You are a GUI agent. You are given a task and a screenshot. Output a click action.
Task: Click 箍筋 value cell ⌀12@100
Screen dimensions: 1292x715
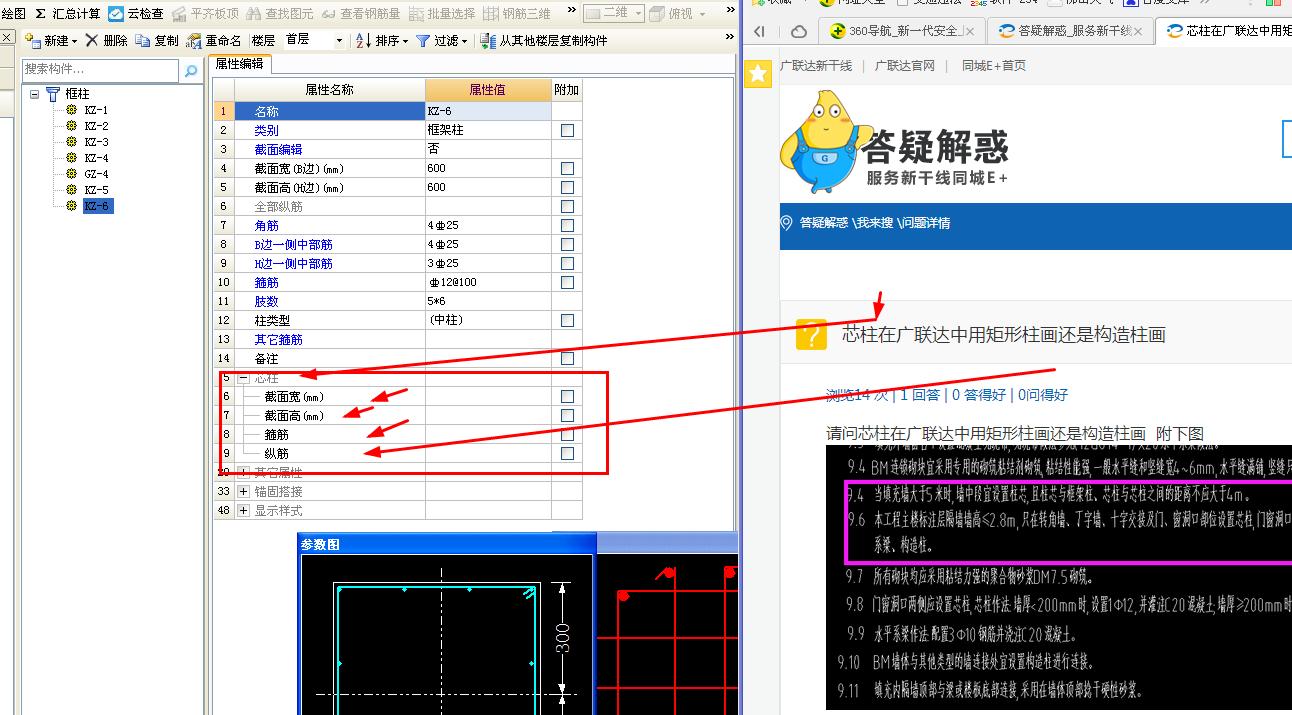coord(488,282)
